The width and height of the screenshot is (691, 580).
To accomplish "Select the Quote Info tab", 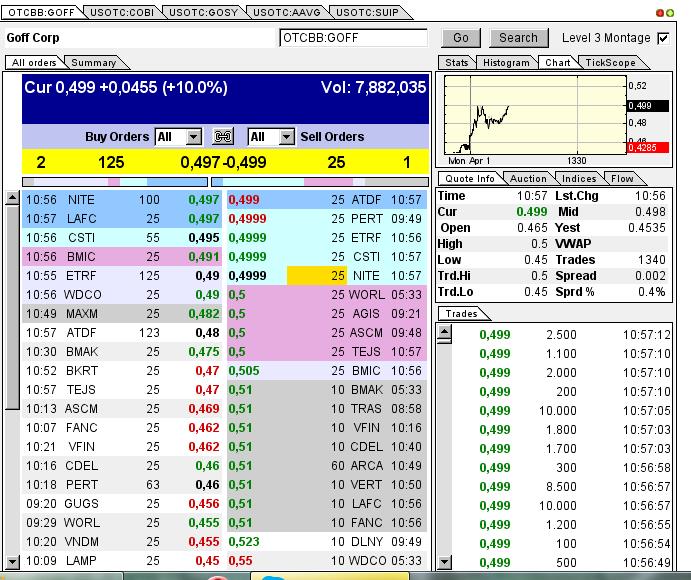I will click(470, 178).
